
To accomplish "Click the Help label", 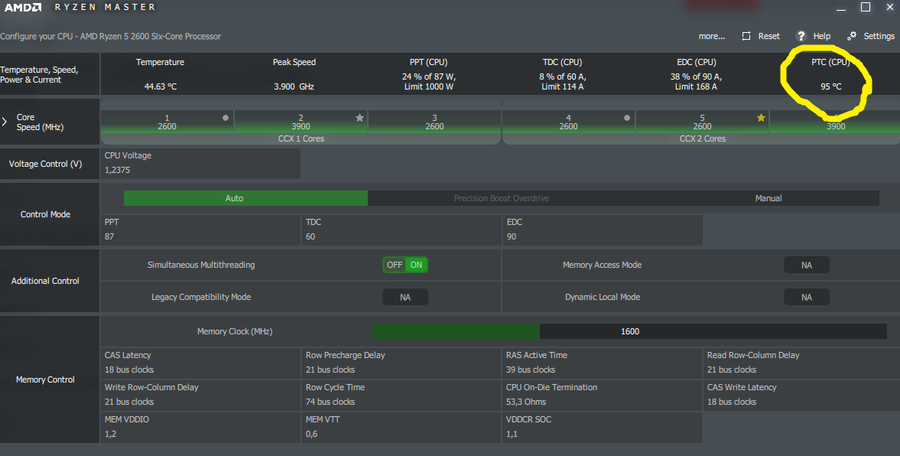I will (821, 36).
